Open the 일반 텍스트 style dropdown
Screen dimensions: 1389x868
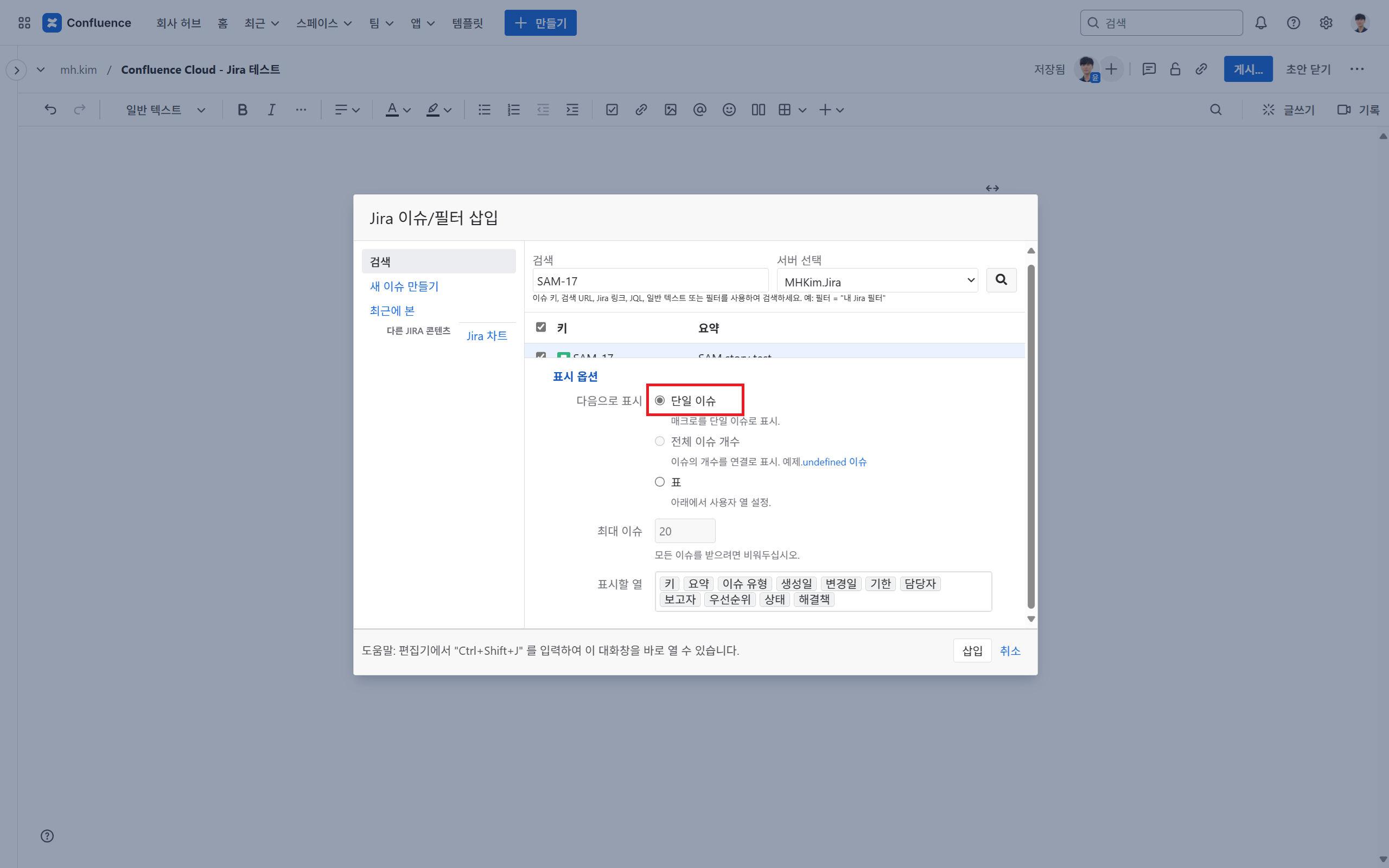coord(165,110)
